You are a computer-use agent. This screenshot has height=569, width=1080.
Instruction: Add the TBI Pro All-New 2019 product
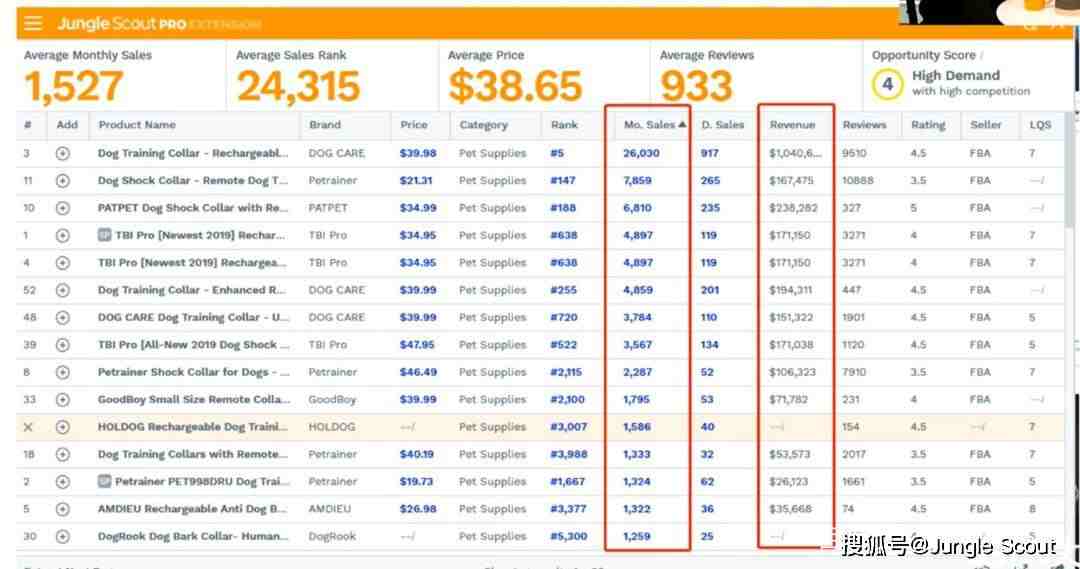coord(63,344)
